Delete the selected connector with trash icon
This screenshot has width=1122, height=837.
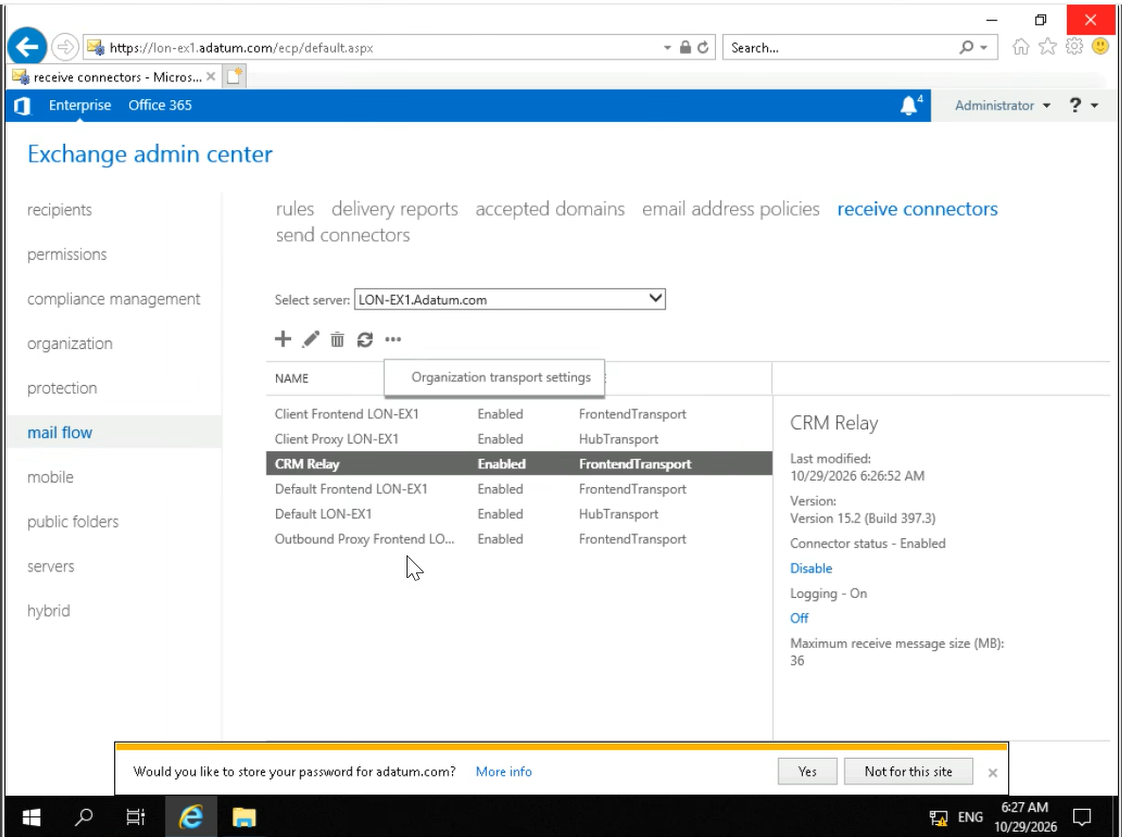(x=337, y=339)
